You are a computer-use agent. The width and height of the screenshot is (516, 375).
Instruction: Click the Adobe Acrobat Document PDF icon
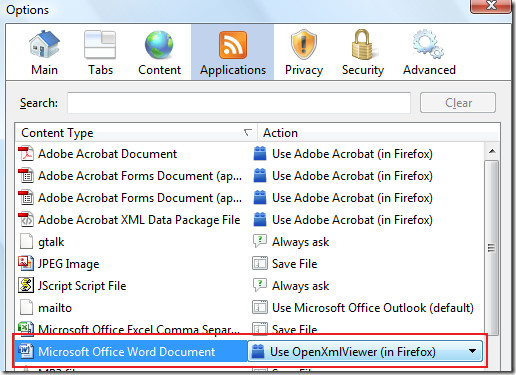(26, 154)
